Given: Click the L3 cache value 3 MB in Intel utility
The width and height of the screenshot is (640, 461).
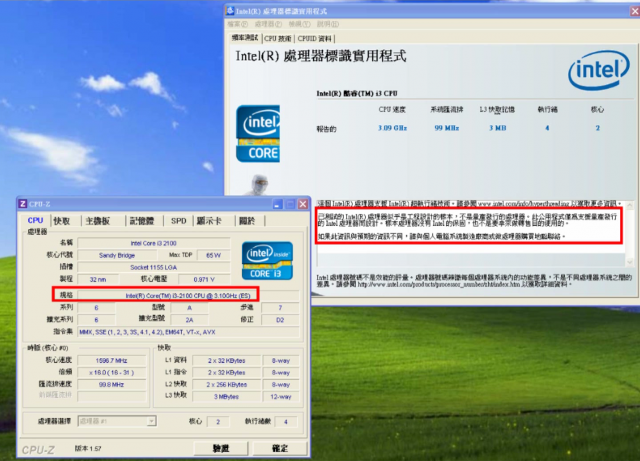Looking at the screenshot, I should click(498, 128).
